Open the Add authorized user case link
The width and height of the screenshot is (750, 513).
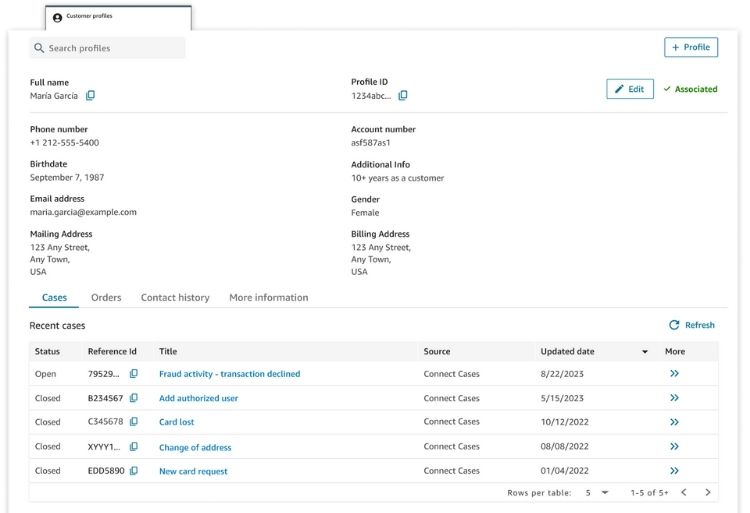click(x=198, y=398)
